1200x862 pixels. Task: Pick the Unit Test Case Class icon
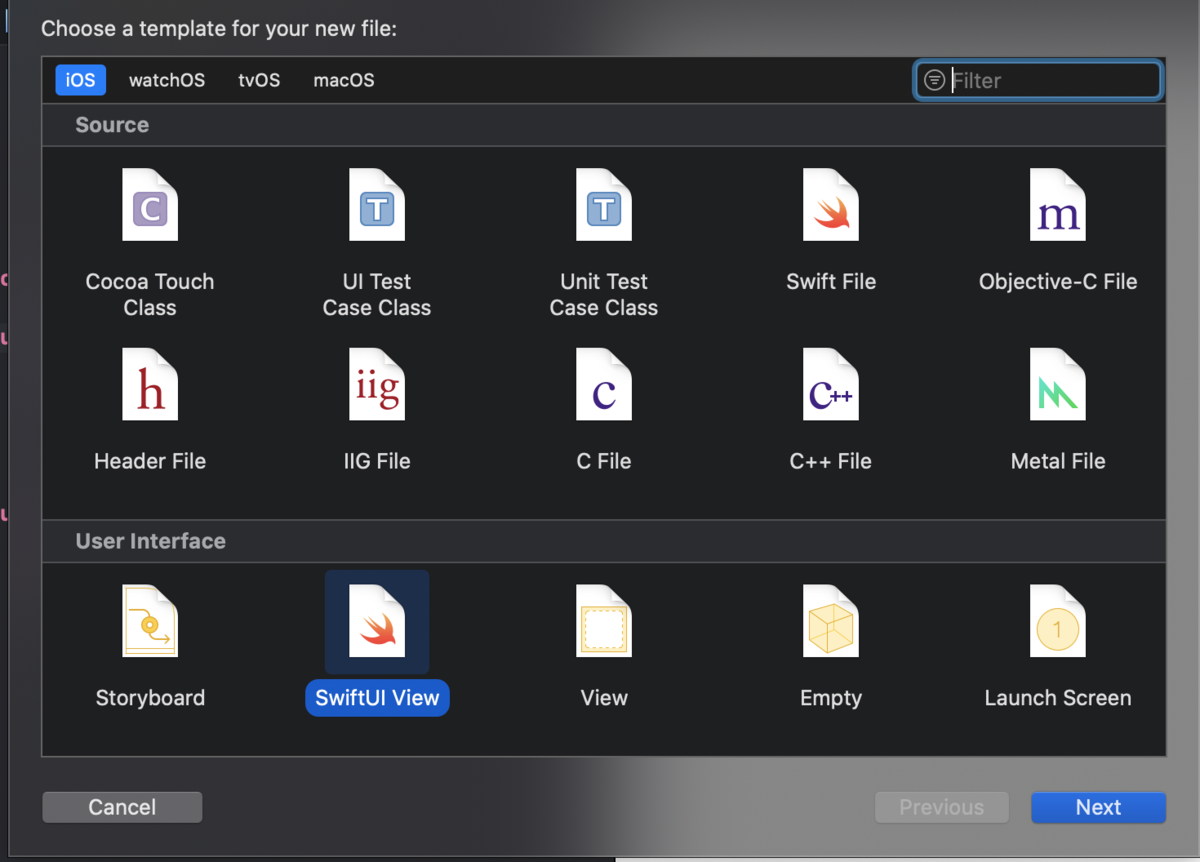[x=604, y=205]
